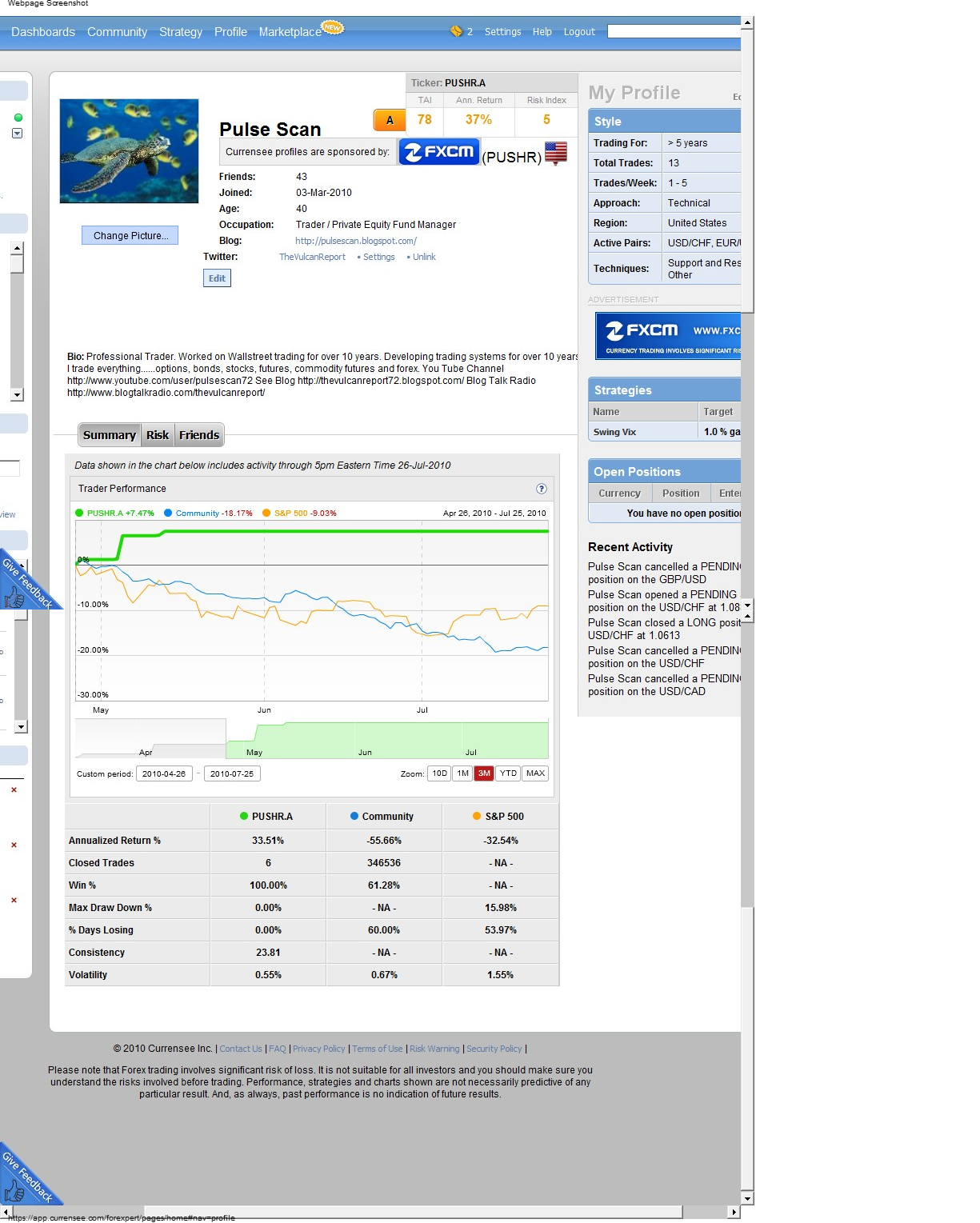Open the Dashboards menu
The height and width of the screenshot is (1223, 980).
coord(43,32)
